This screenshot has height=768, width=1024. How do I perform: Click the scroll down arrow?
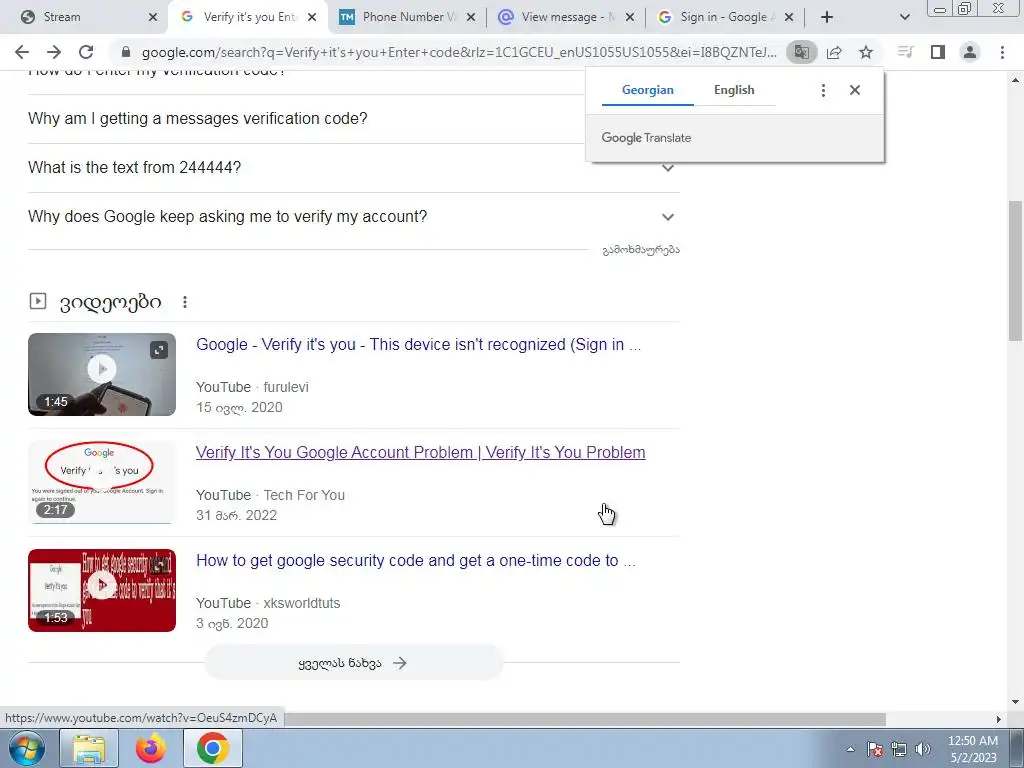click(1016, 702)
